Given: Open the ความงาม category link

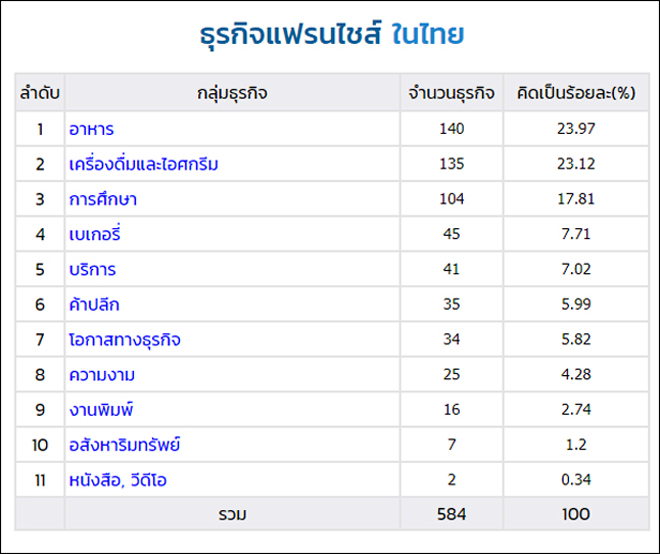Looking at the screenshot, I should [101, 375].
